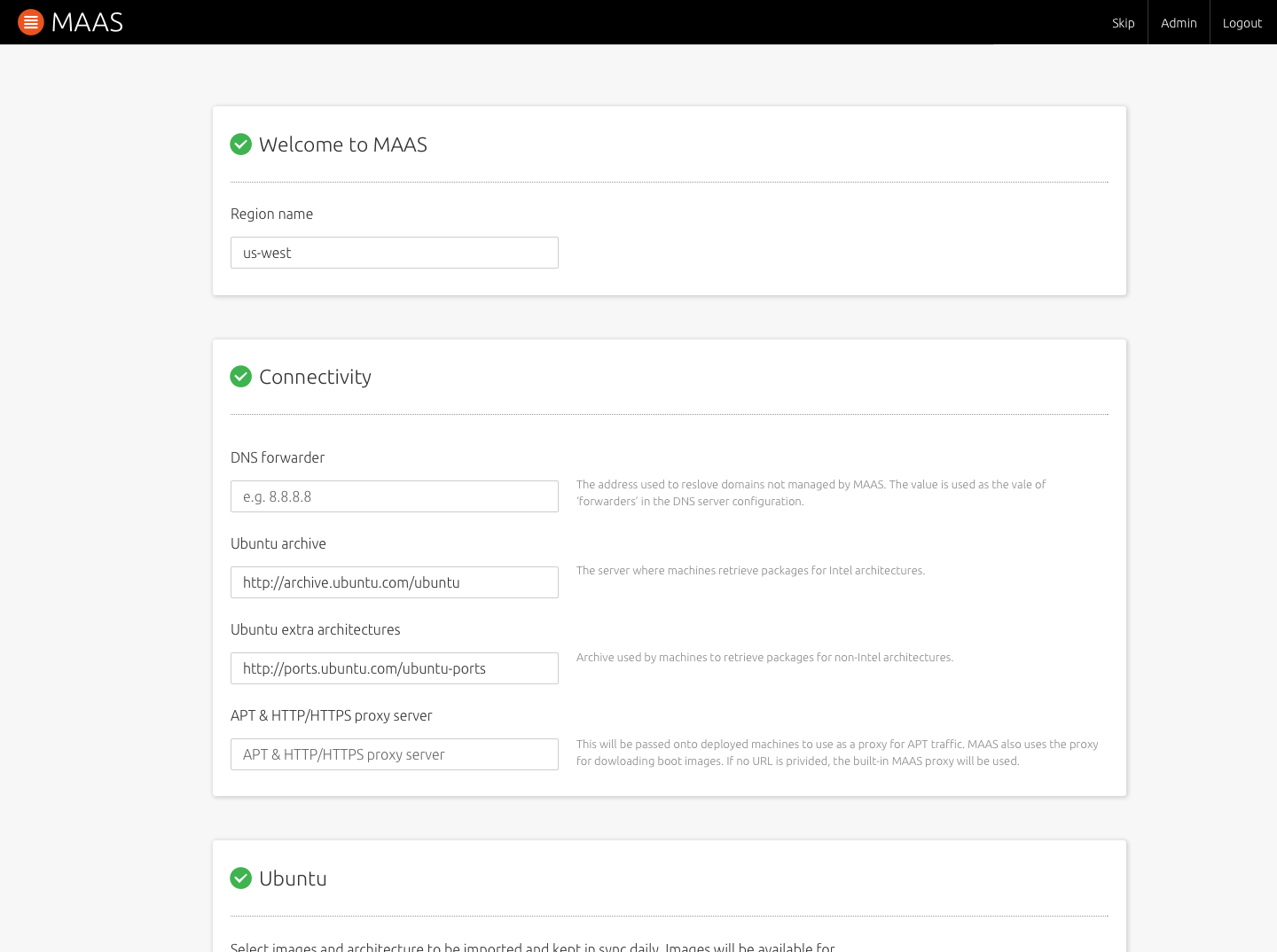Click the 'Region name' label
This screenshot has width=1277, height=952.
tap(271, 214)
